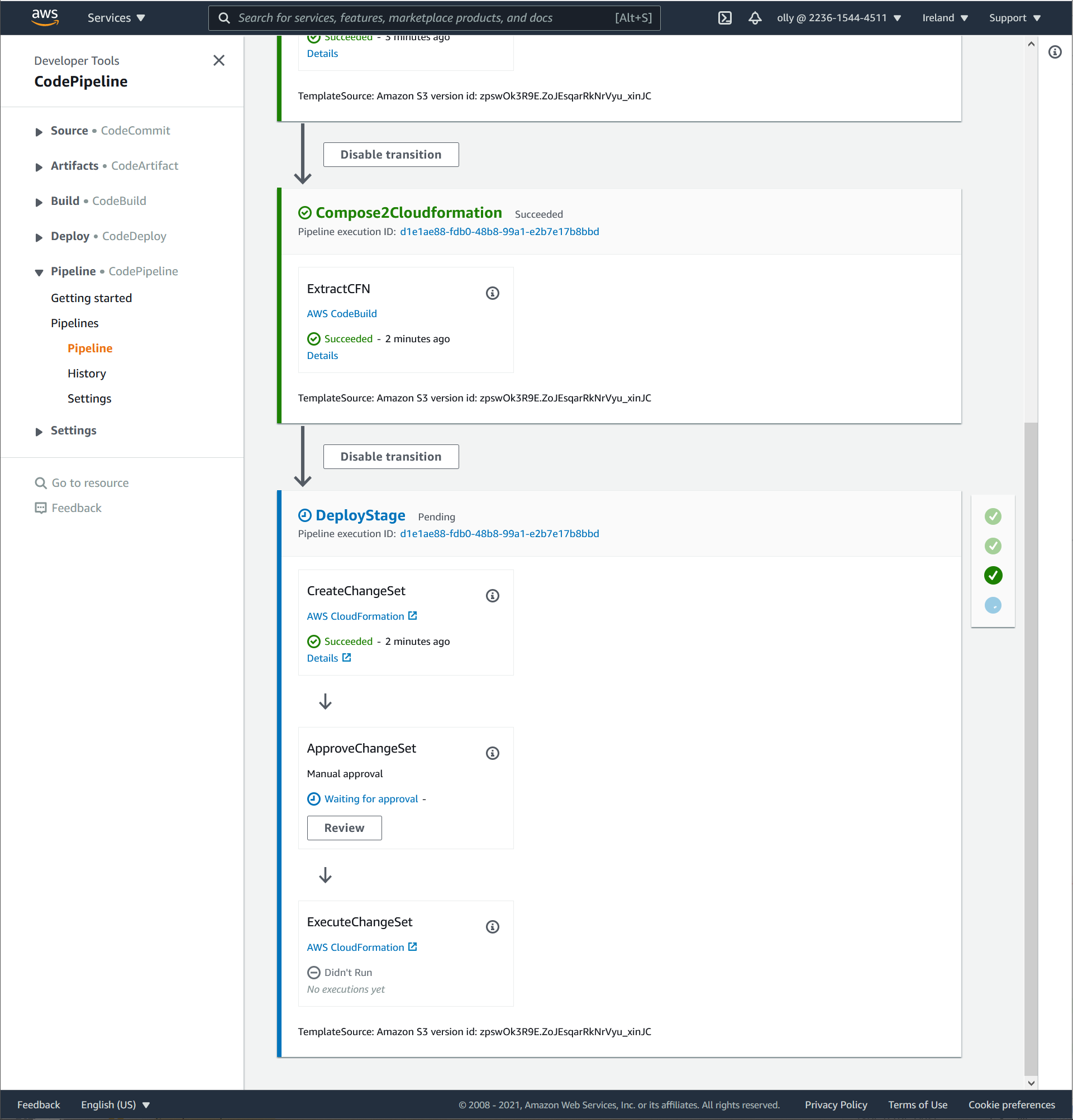
Task: Show info for ExtractCFN action
Action: coord(492,293)
